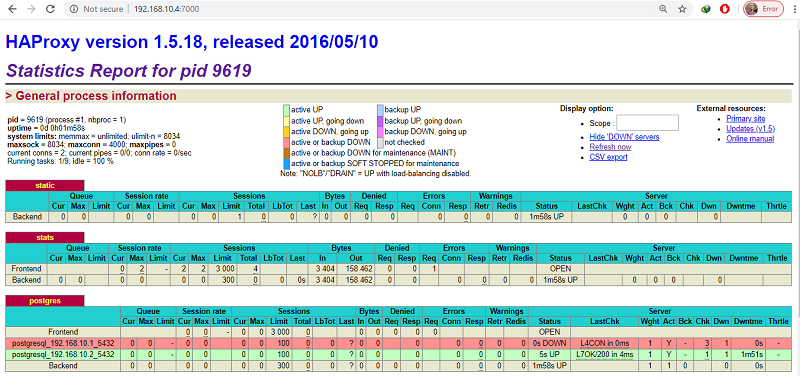Click the 5s UP status cell
This screenshot has width=800, height=376.
549,354
